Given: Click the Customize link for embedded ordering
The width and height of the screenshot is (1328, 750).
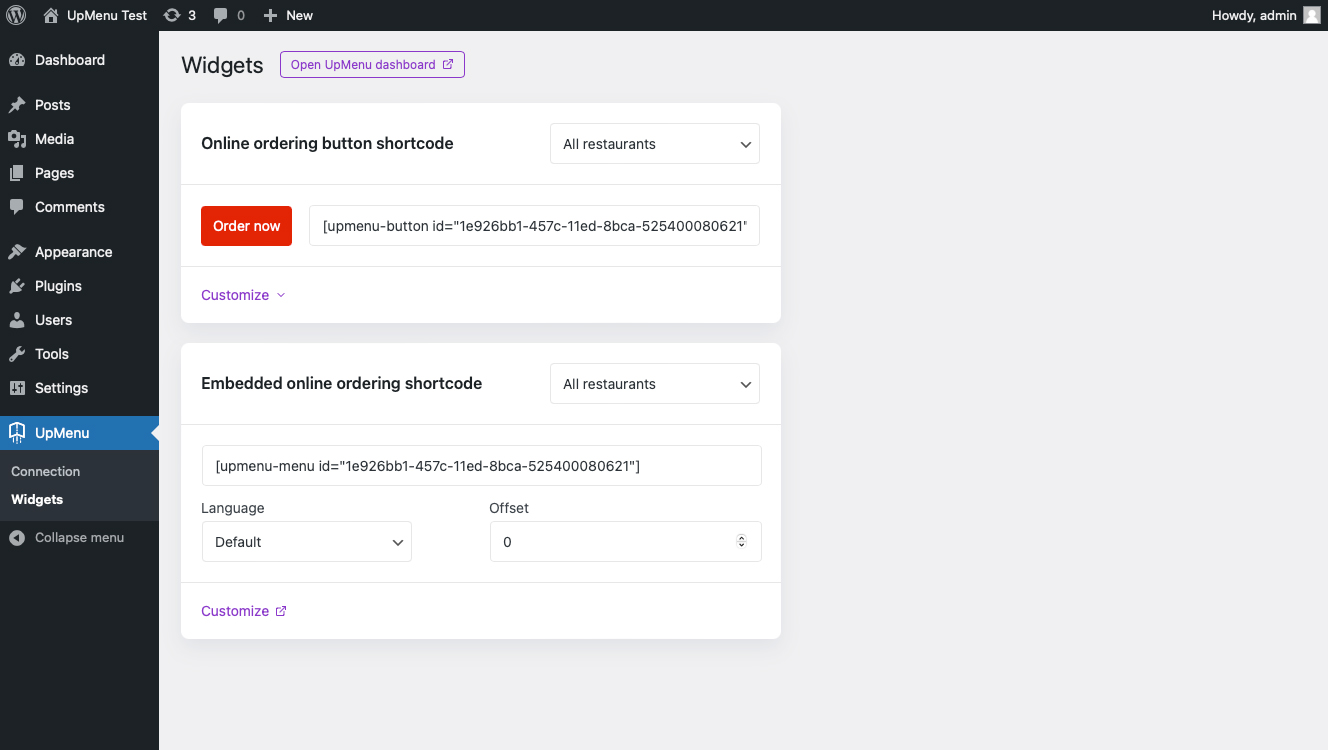Looking at the screenshot, I should (243, 611).
